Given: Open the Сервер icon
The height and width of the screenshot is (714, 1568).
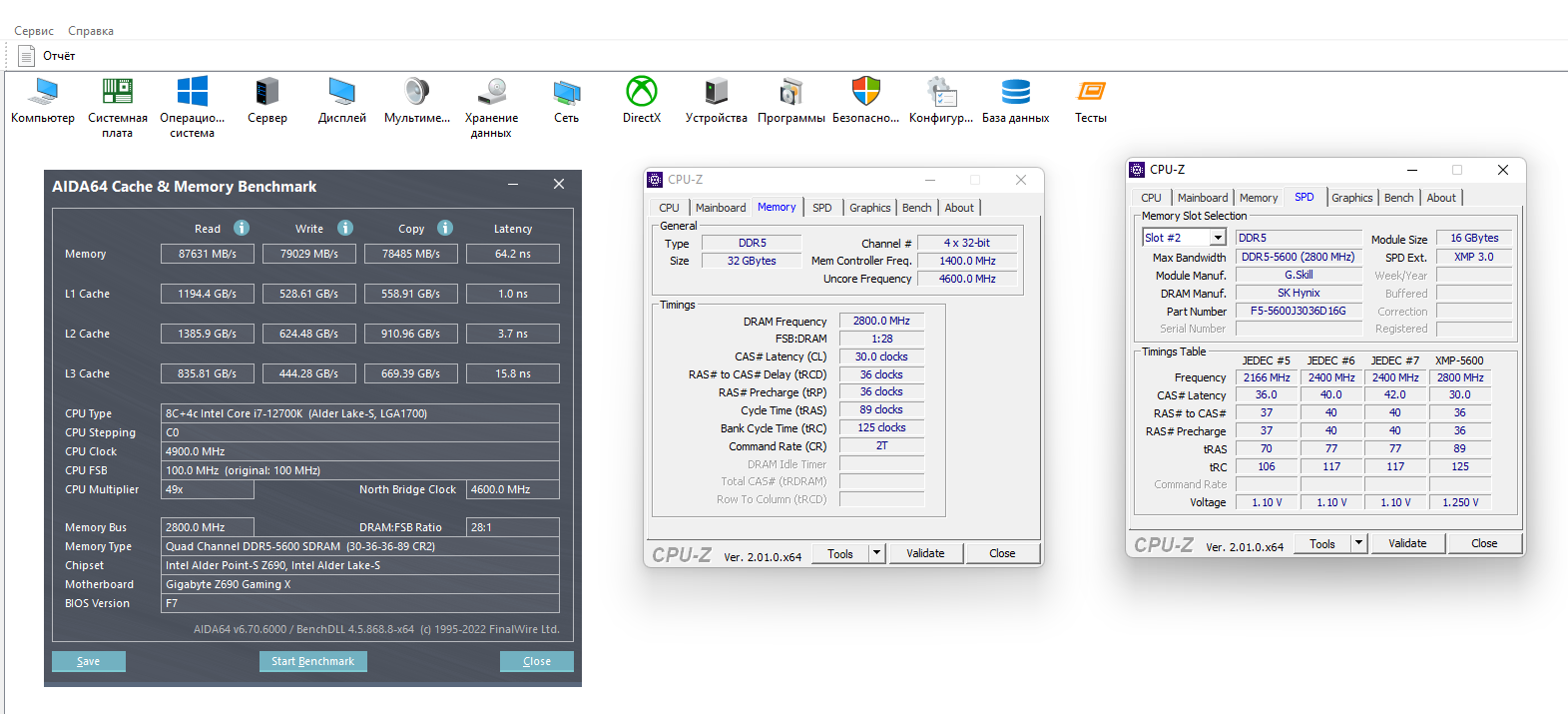Looking at the screenshot, I should click(267, 92).
